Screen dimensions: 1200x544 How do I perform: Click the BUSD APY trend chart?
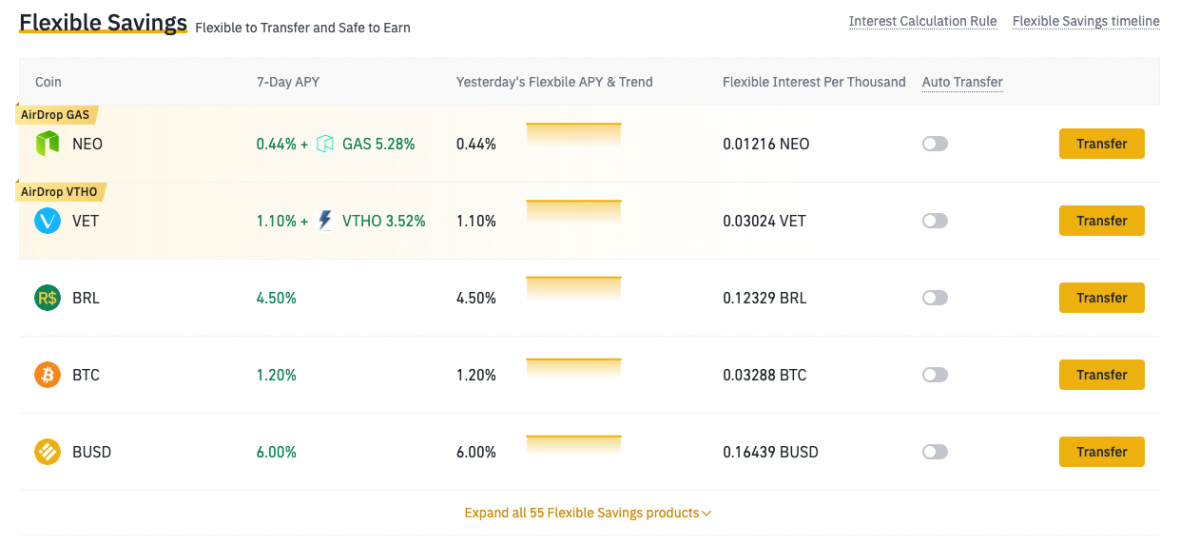coord(574,443)
